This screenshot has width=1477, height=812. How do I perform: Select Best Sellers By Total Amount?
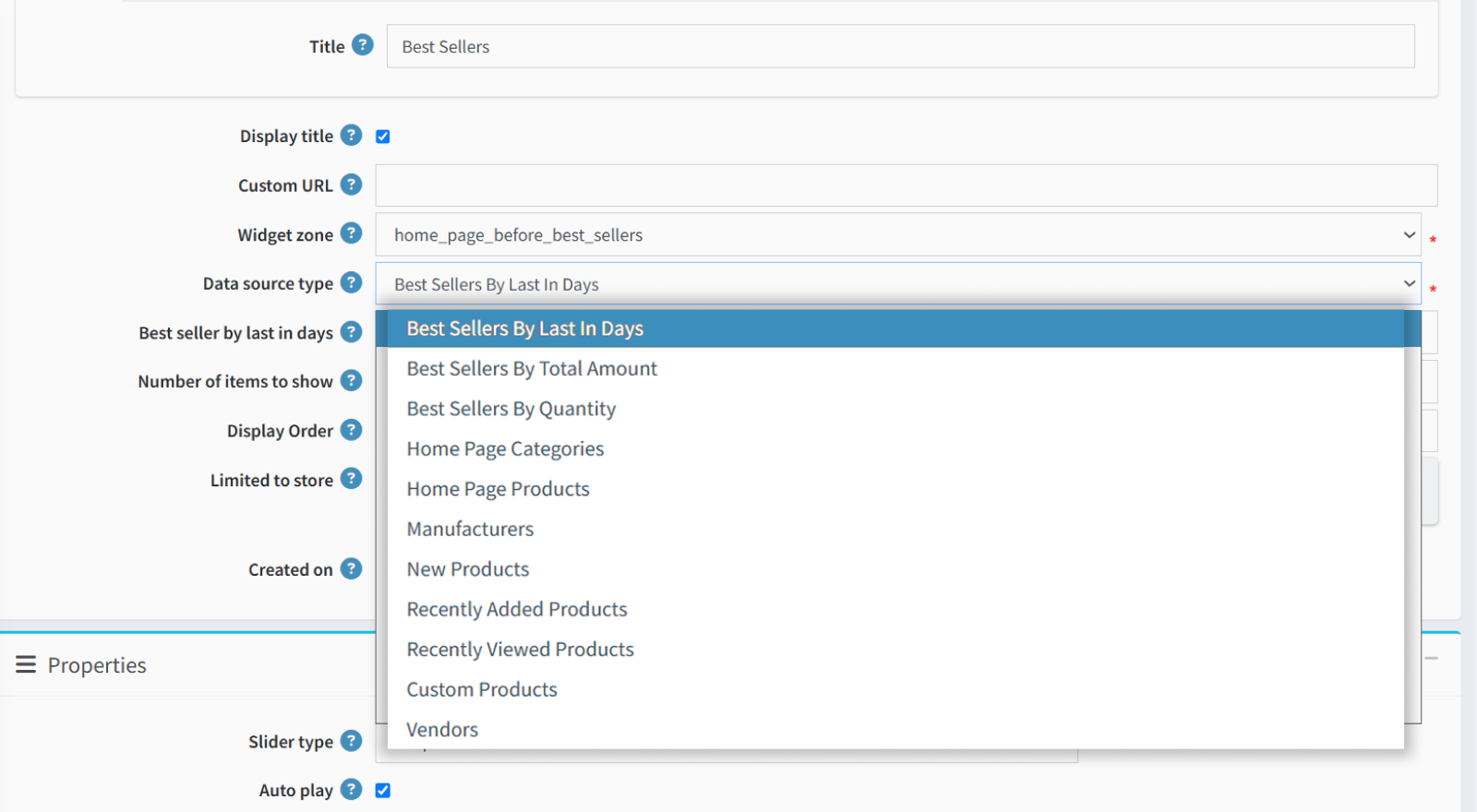pos(895,369)
